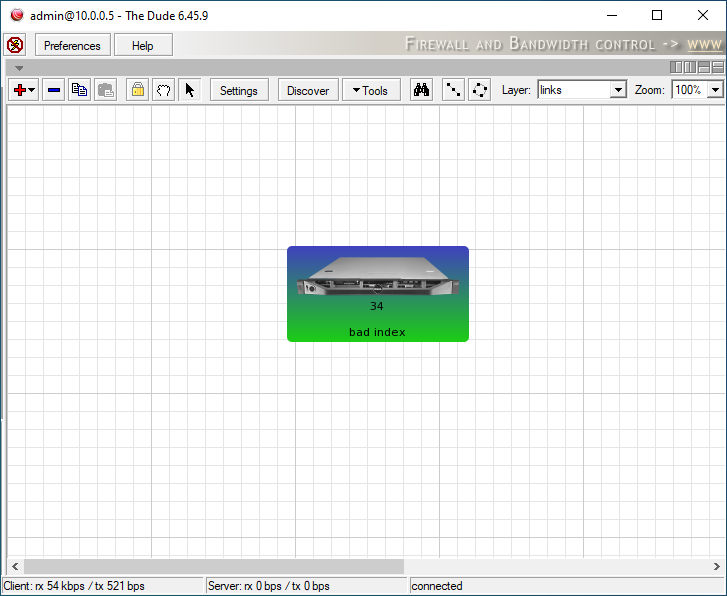Choose the first pane layout icon
The height and width of the screenshot is (596, 727).
676,67
